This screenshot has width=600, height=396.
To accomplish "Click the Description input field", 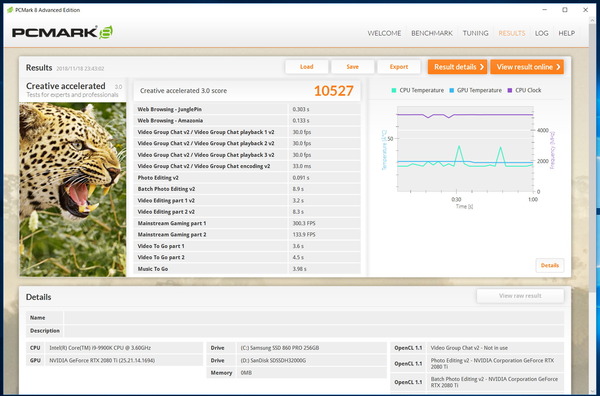I will pos(314,331).
